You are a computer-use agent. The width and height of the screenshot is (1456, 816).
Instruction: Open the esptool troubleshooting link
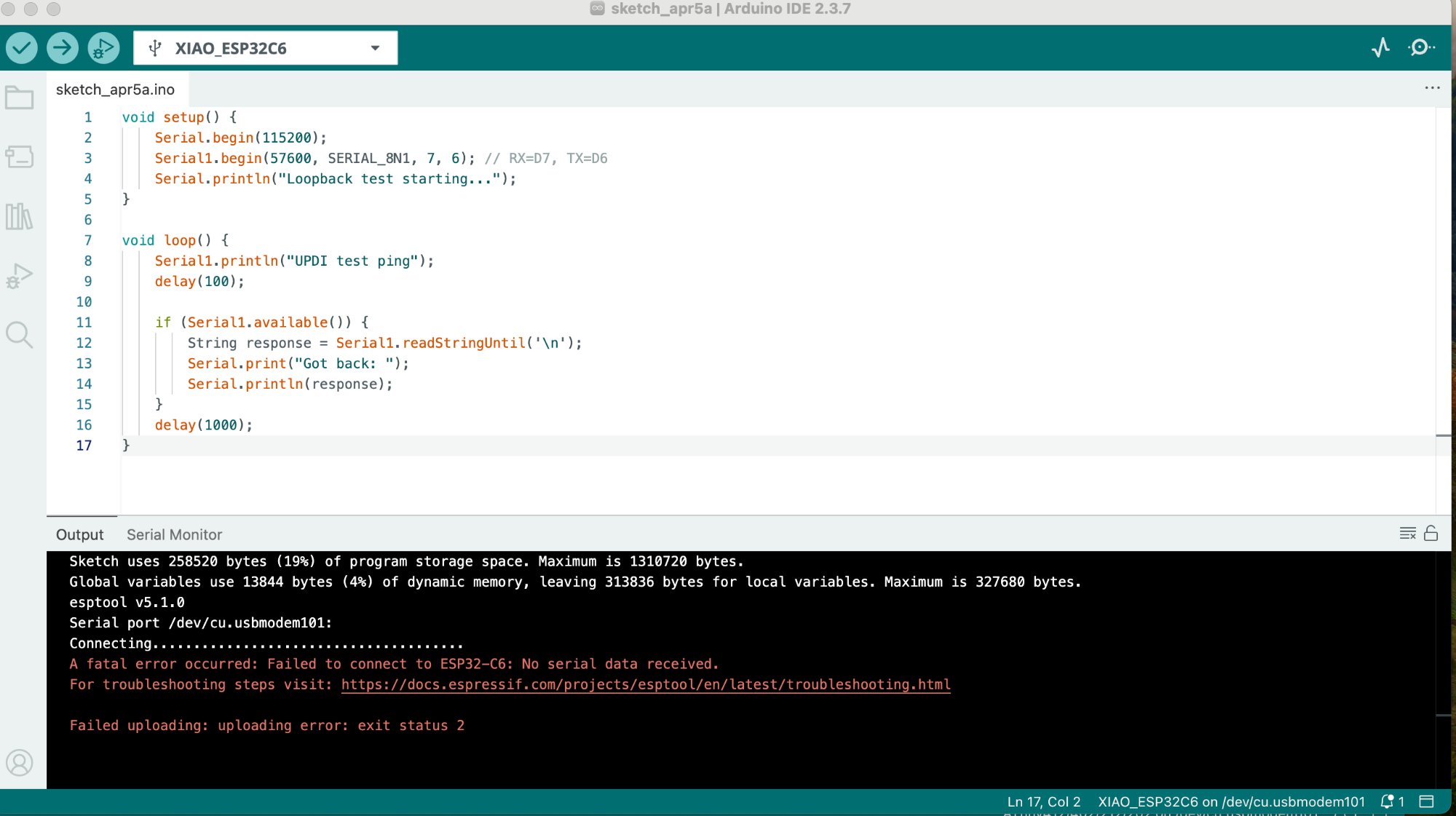[646, 684]
